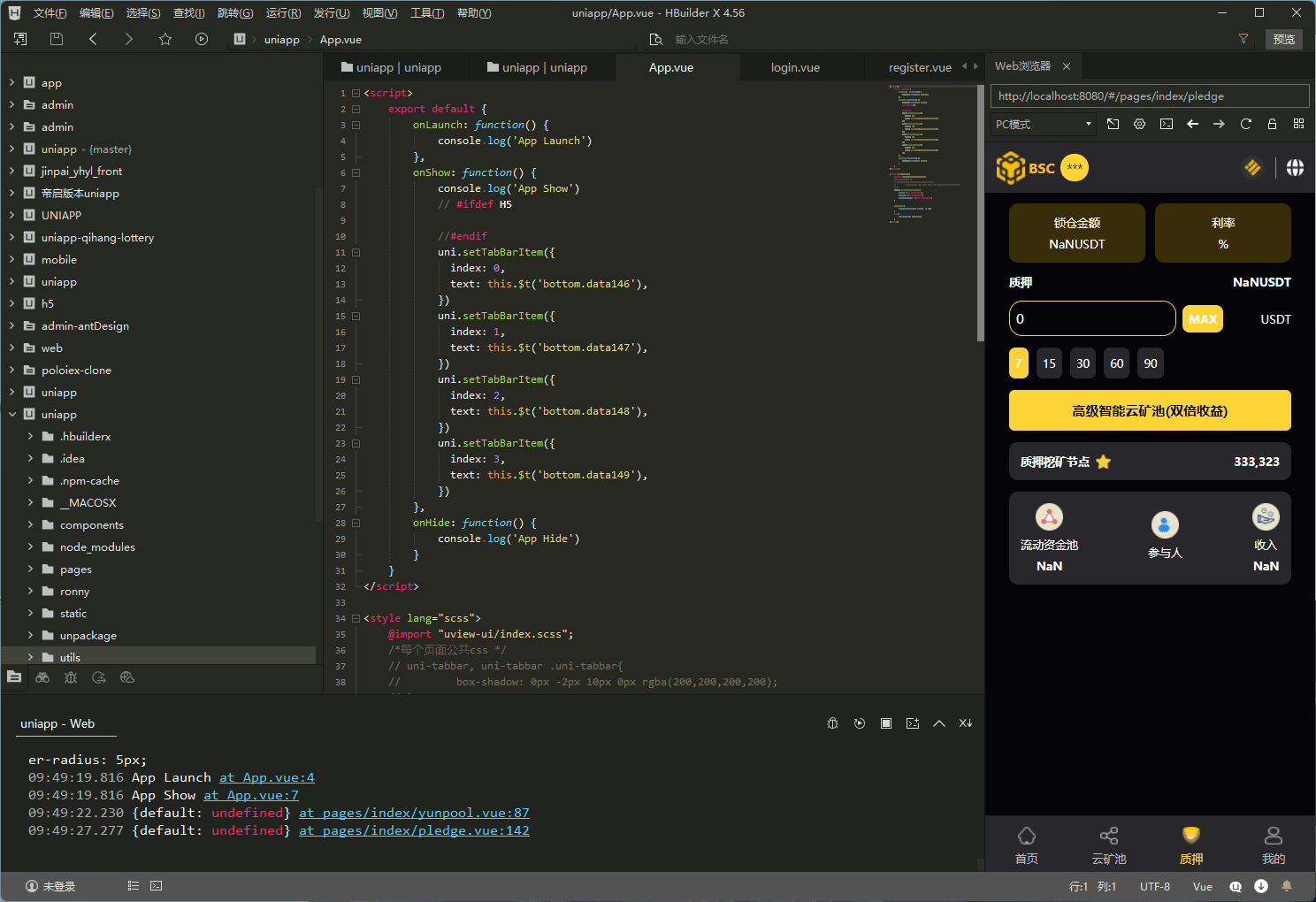Click the bookmark star icon in toolbar
Screen dimensions: 1316x902
point(165,39)
